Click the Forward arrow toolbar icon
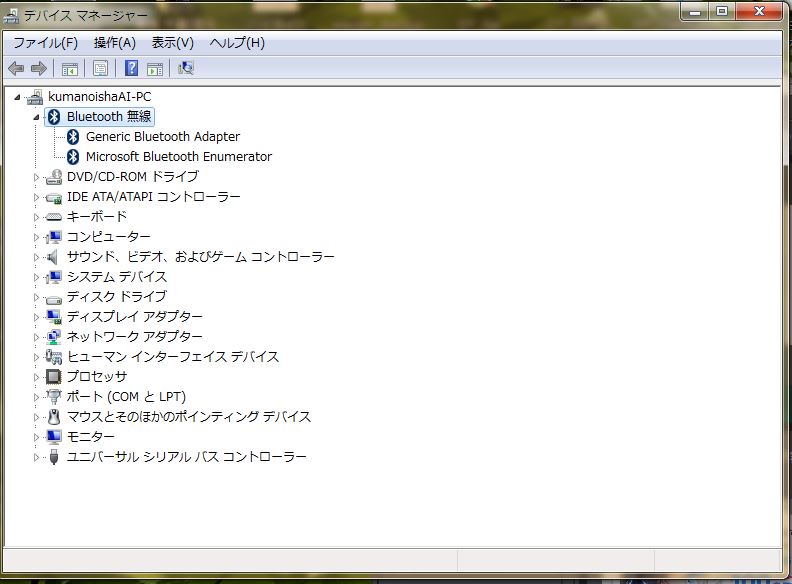The height and width of the screenshot is (584, 792). (x=39, y=68)
